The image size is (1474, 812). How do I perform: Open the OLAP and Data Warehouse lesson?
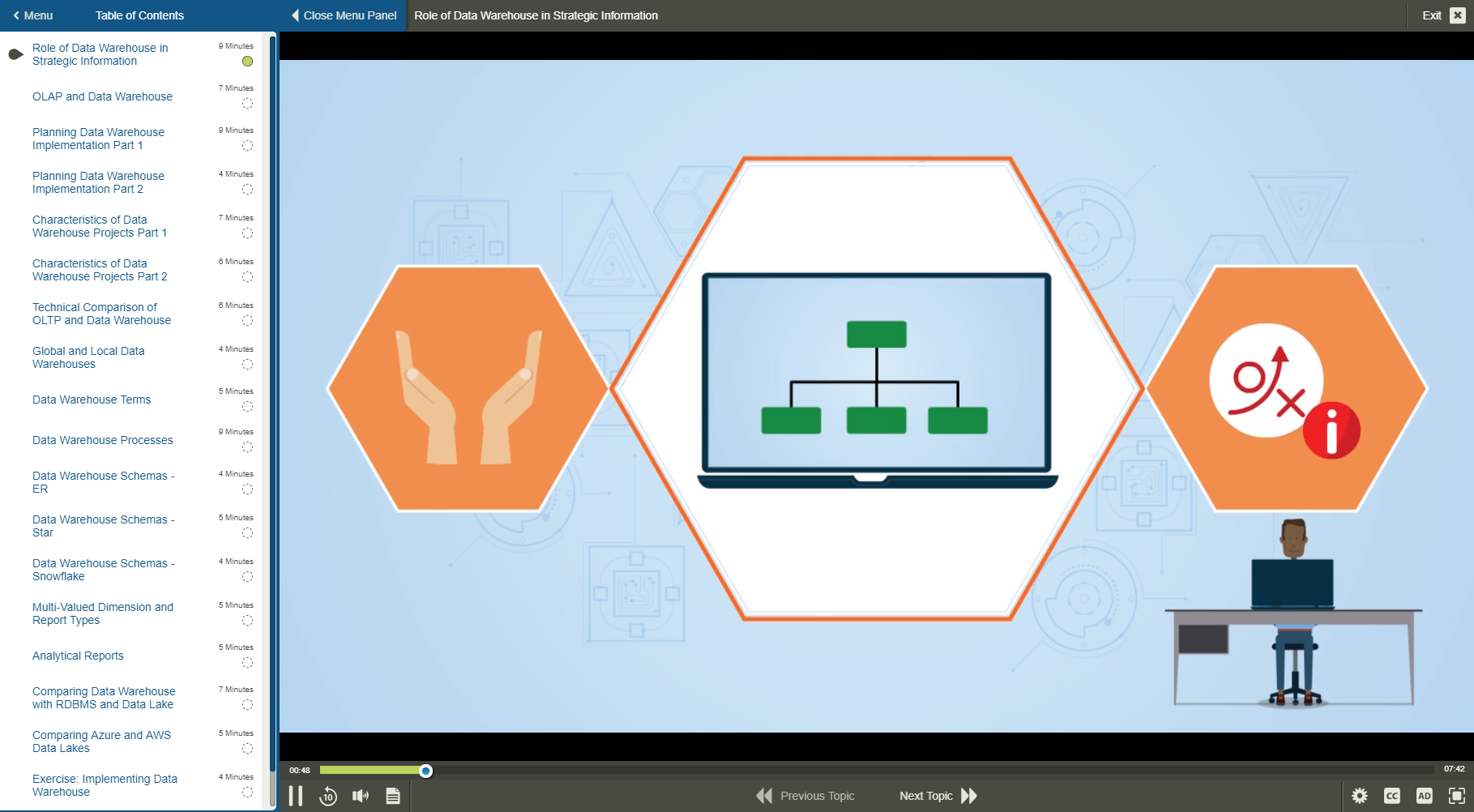[x=102, y=96]
